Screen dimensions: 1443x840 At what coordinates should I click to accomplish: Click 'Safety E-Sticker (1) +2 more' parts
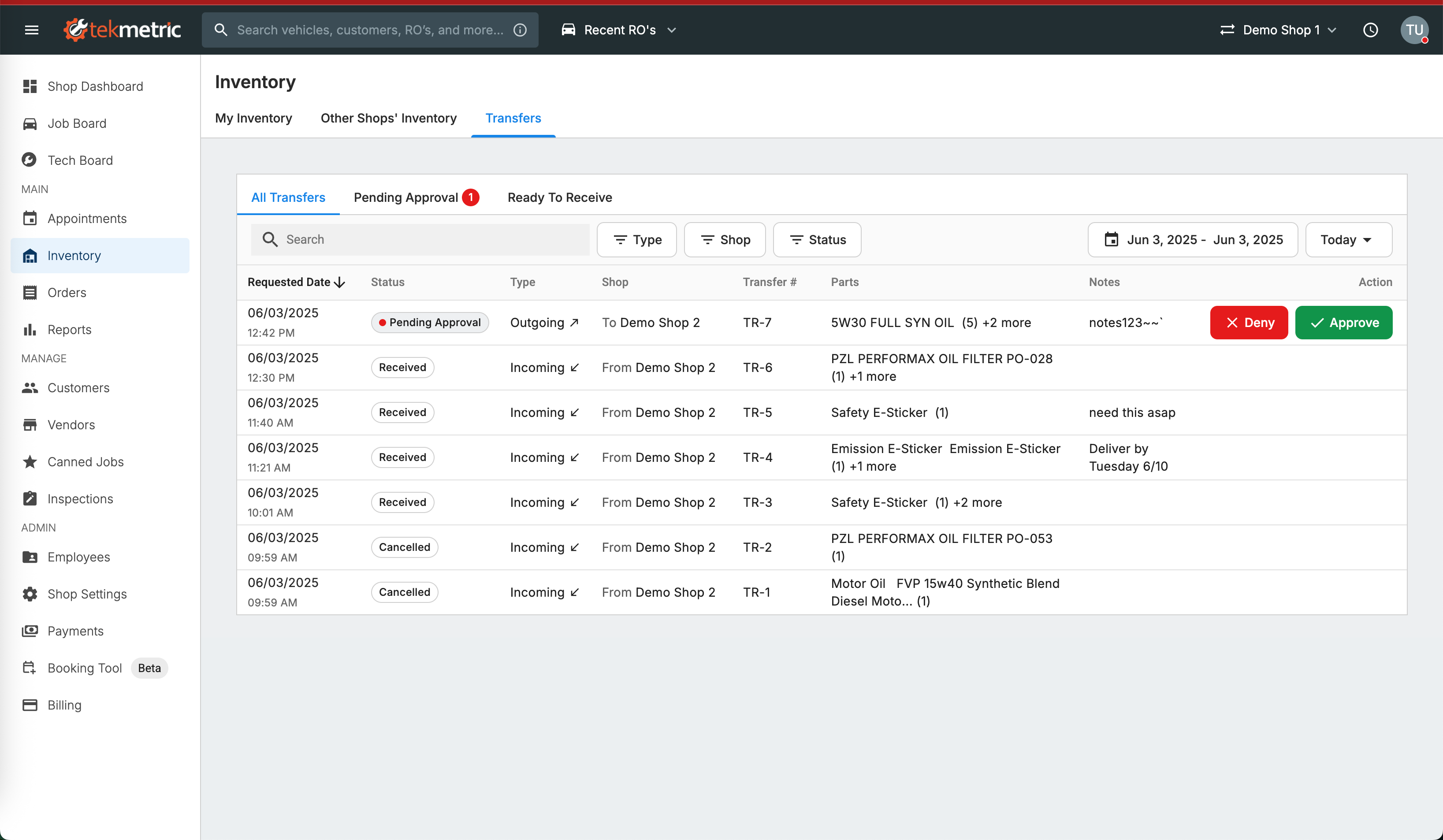(916, 502)
